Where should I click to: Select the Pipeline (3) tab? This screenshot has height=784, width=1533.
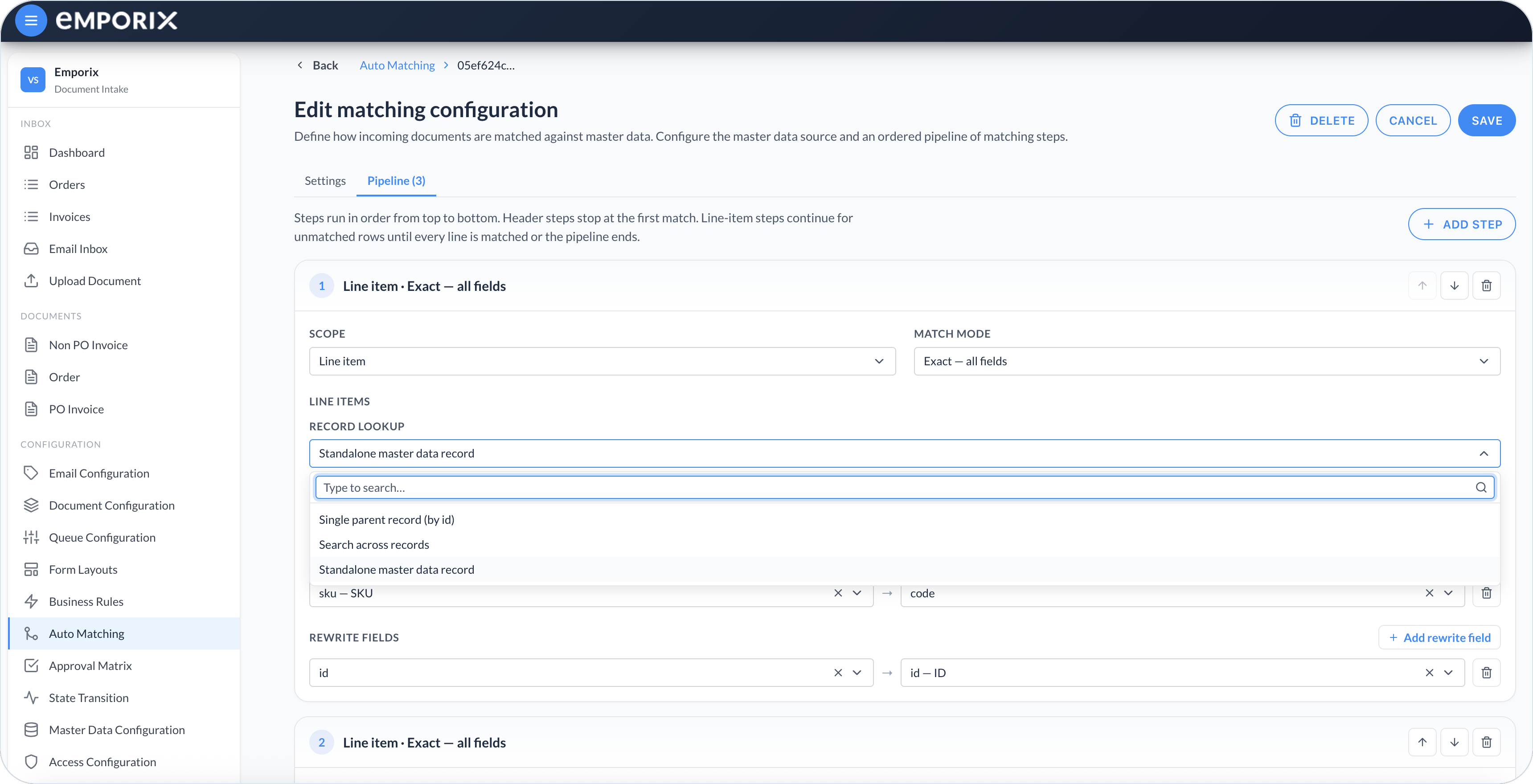(396, 181)
